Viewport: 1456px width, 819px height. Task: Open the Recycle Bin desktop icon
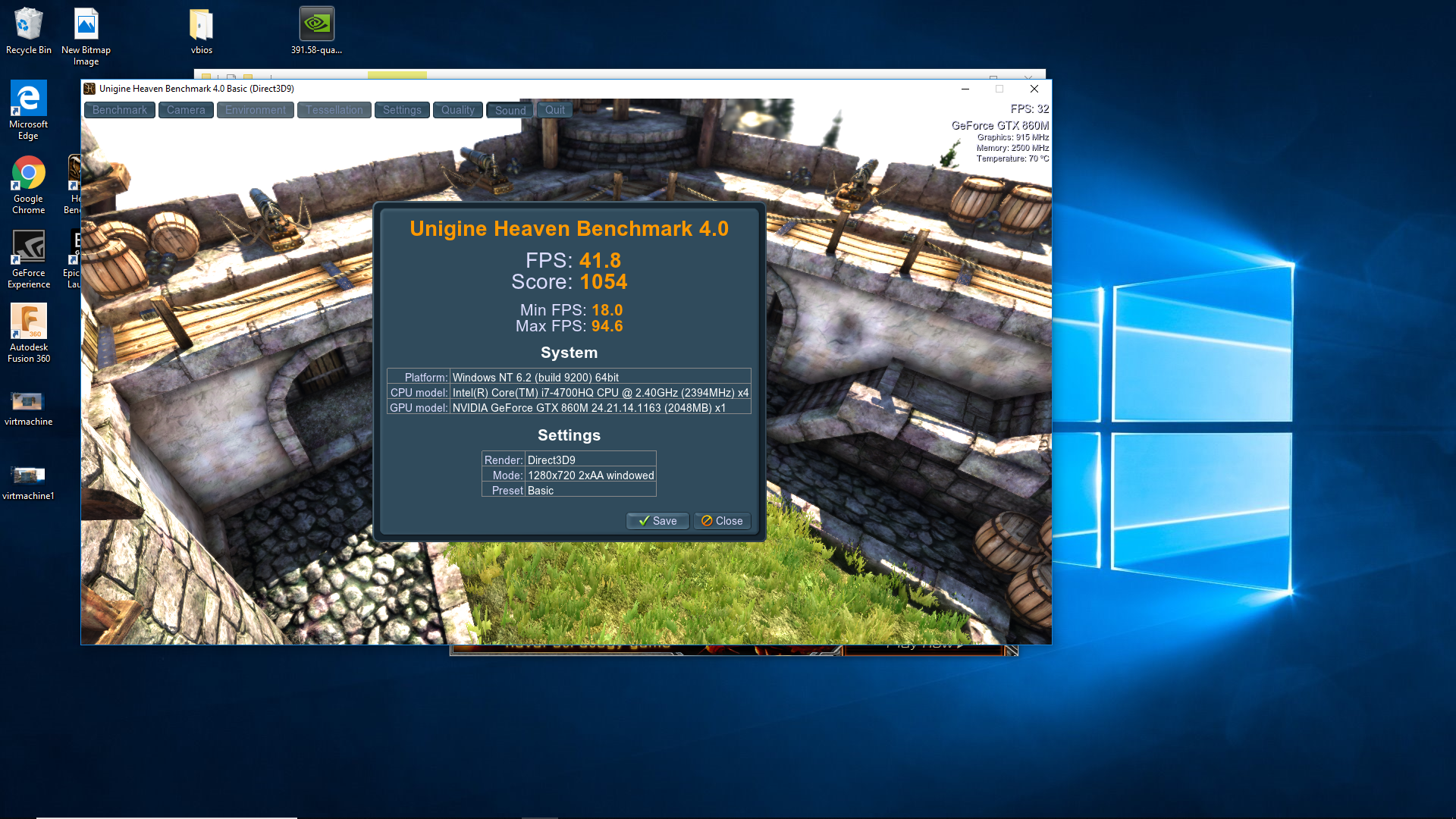[28, 32]
